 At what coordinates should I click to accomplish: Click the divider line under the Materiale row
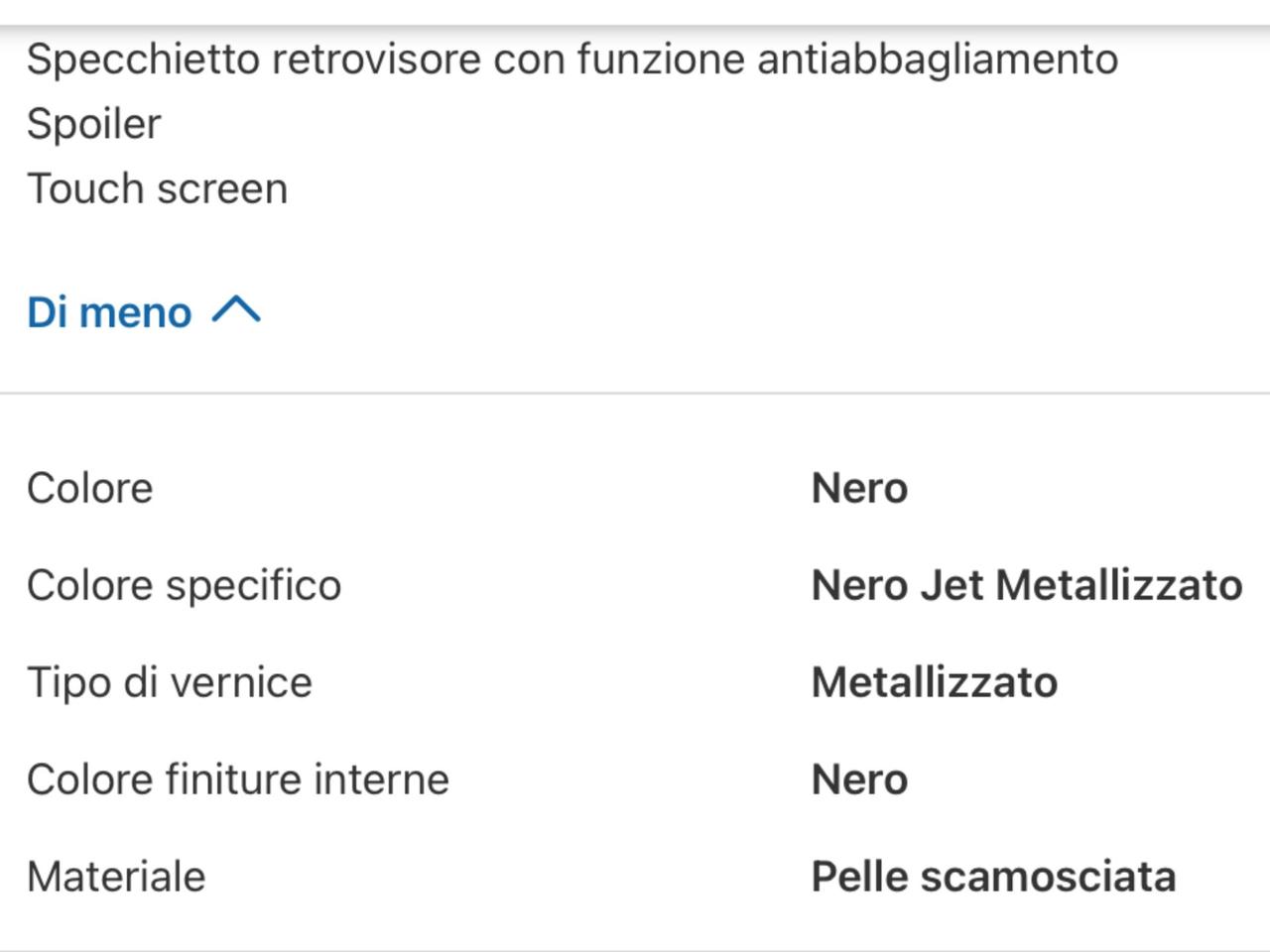[x=635, y=950]
